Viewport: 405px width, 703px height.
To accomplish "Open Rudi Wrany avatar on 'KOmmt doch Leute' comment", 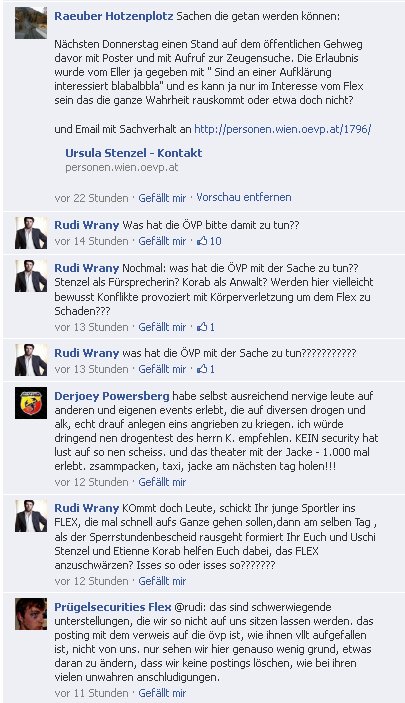I will tap(31, 516).
